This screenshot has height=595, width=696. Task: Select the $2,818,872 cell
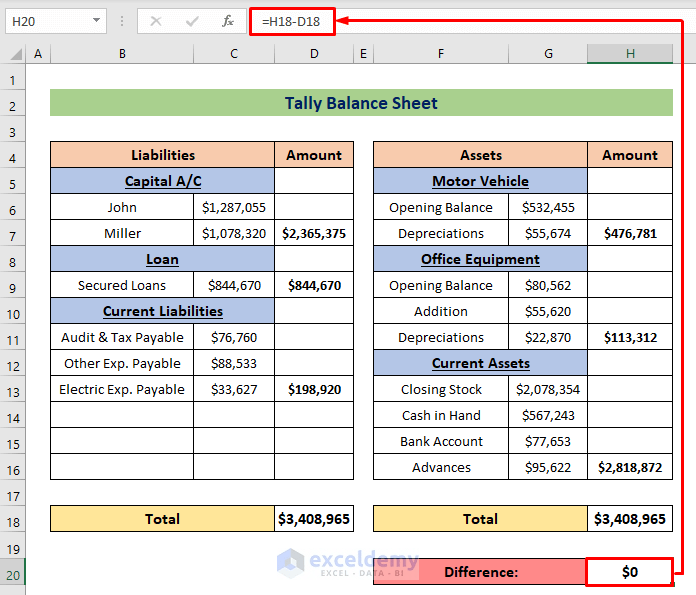[630, 467]
